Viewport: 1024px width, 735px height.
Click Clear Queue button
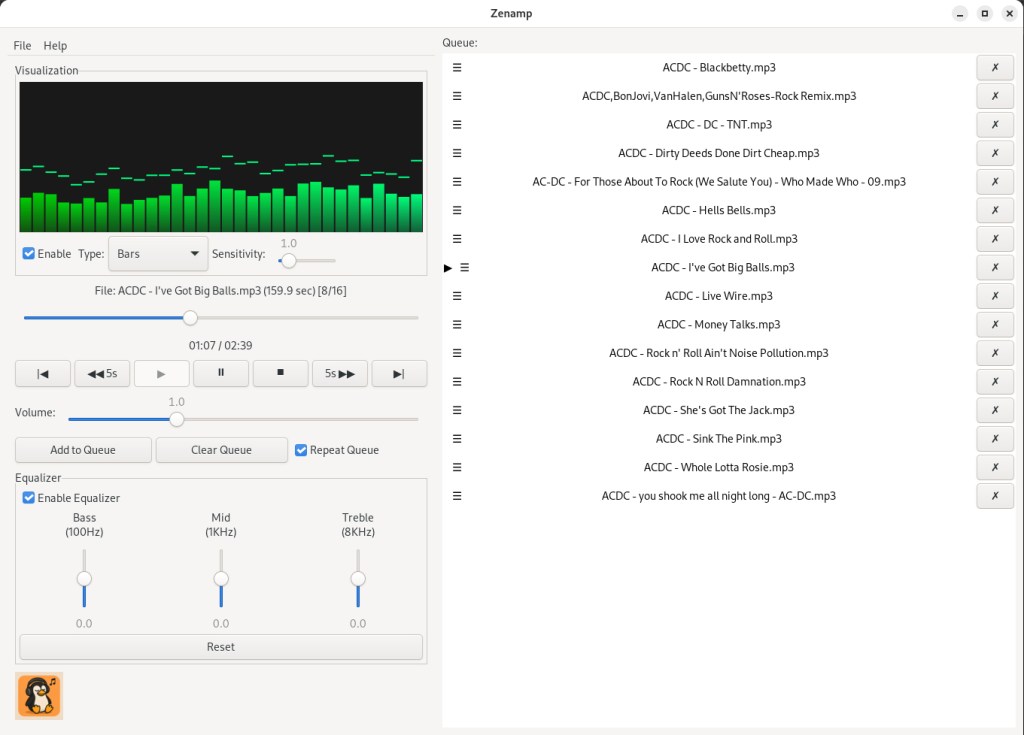(221, 450)
